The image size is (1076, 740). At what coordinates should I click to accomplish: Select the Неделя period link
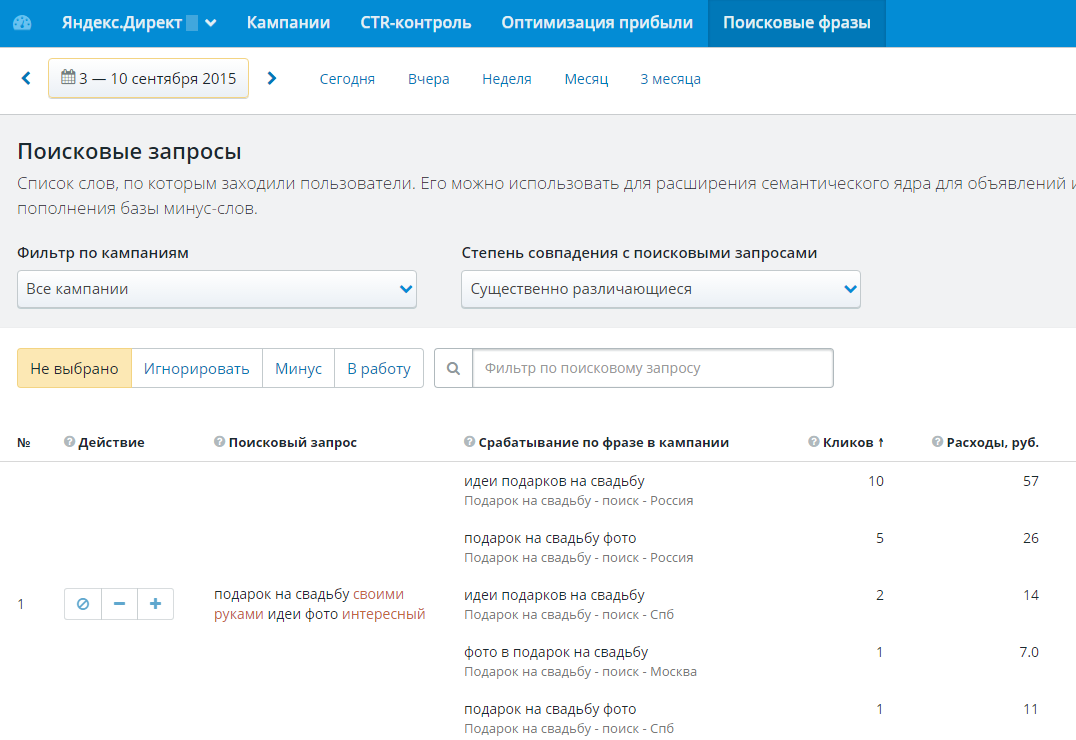[506, 79]
